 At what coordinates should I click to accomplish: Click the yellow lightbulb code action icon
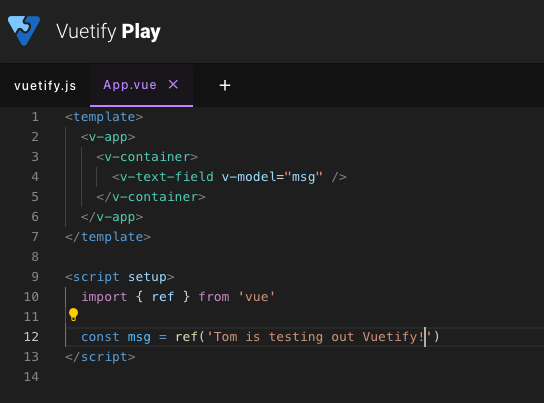point(73,315)
